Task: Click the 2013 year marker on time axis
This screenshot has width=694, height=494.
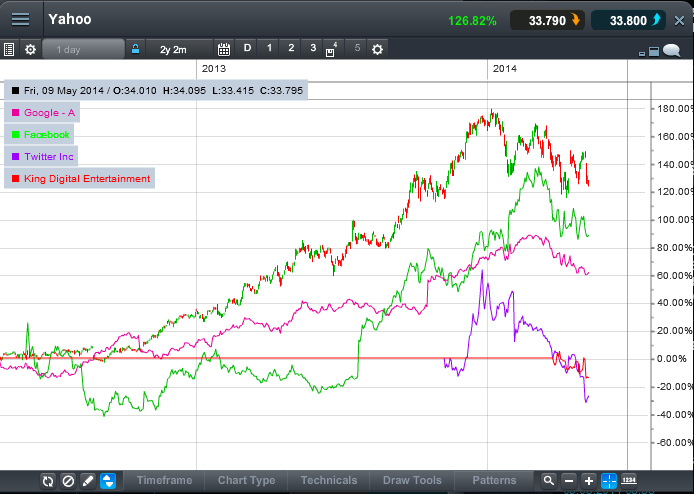Action: pos(214,69)
